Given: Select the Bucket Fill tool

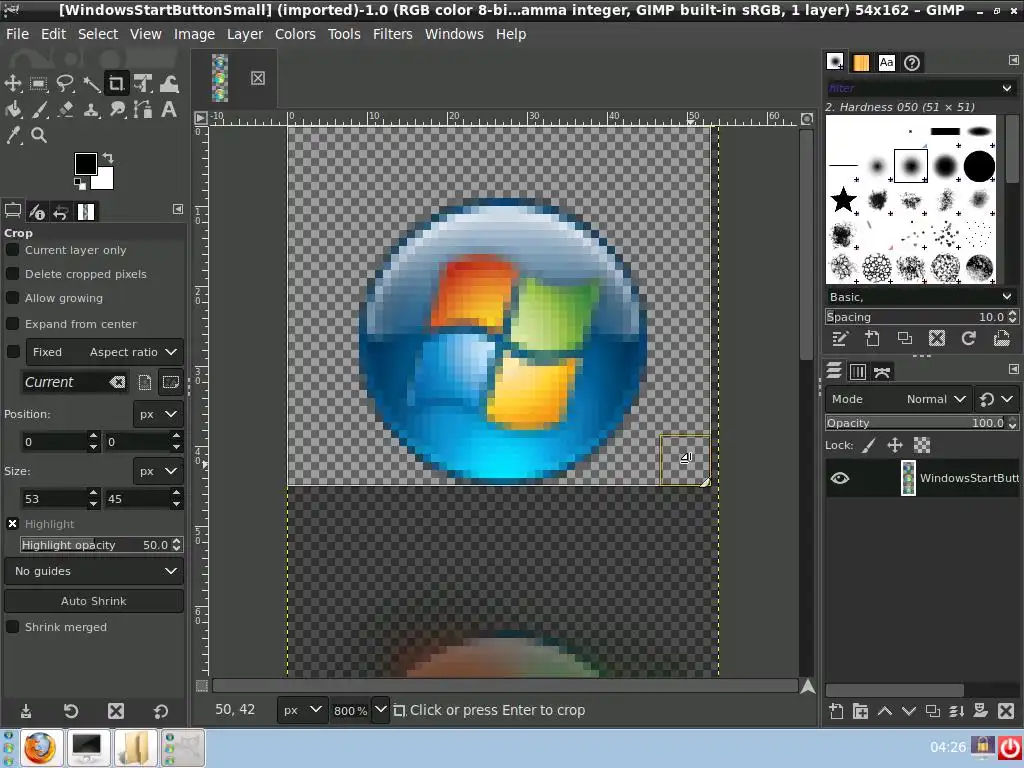Looking at the screenshot, I should coord(13,109).
